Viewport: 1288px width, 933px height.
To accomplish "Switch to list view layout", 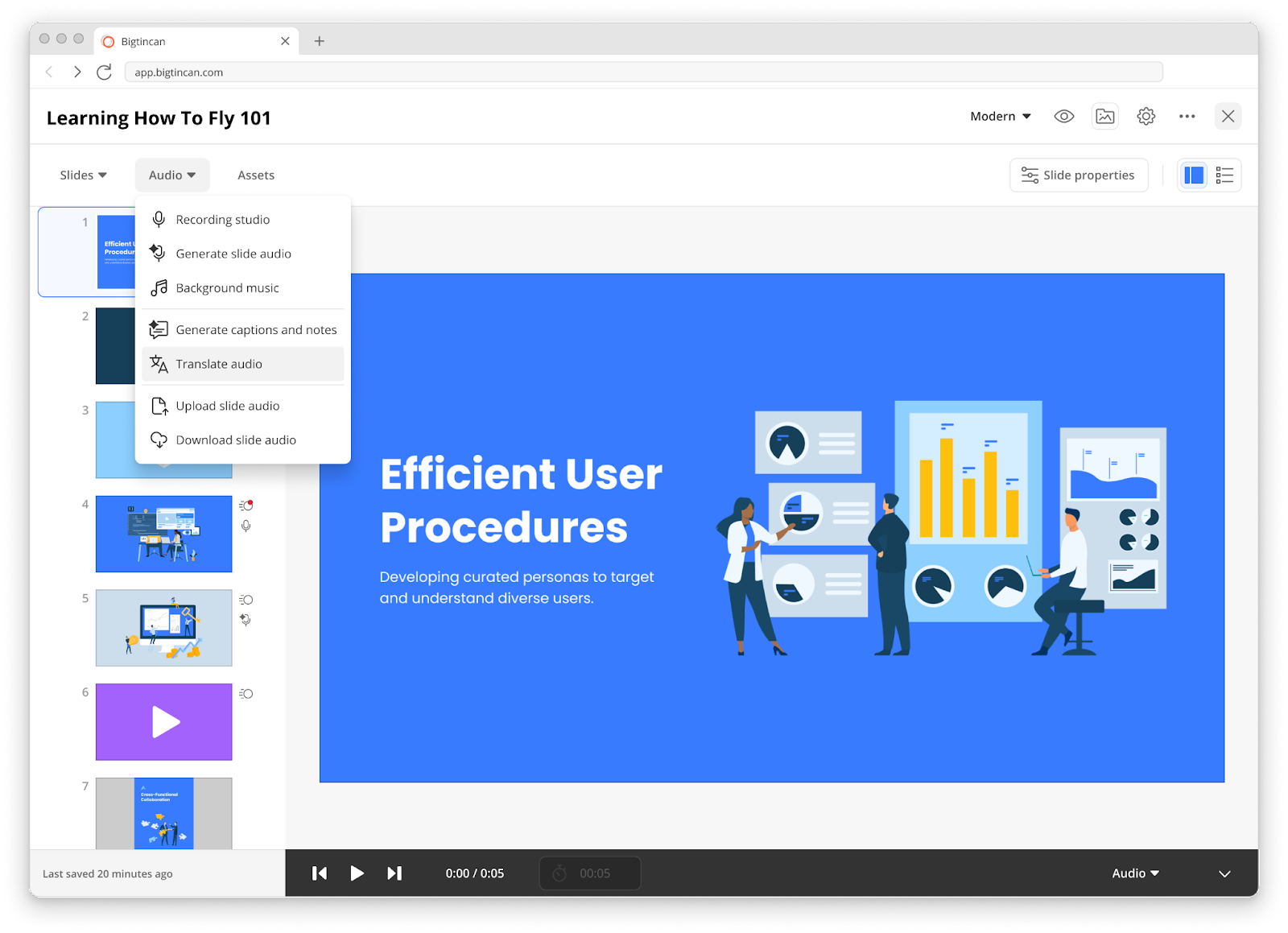I will tap(1224, 175).
